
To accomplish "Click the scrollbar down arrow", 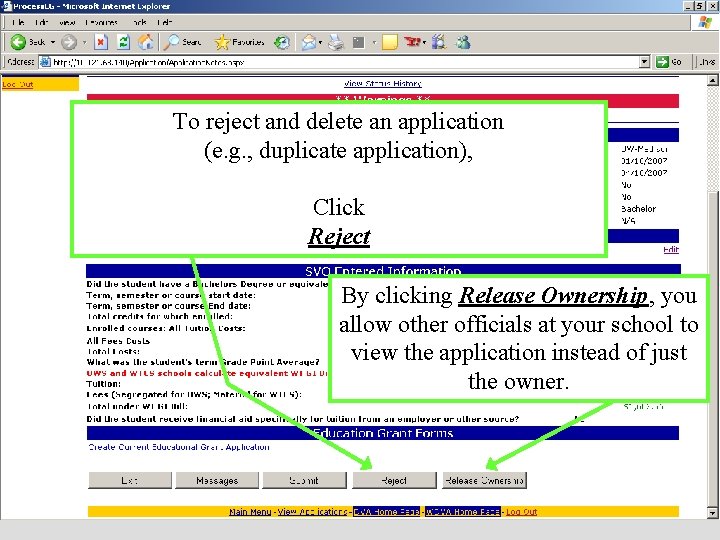I will 712,512.
